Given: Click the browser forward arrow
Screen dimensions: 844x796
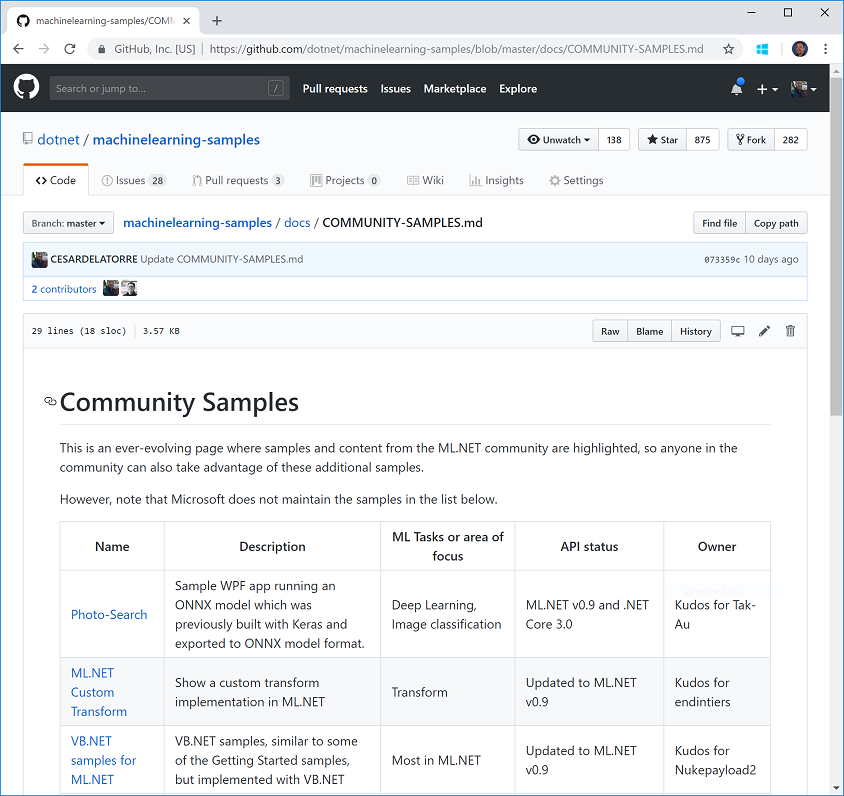Looking at the screenshot, I should [x=44, y=49].
